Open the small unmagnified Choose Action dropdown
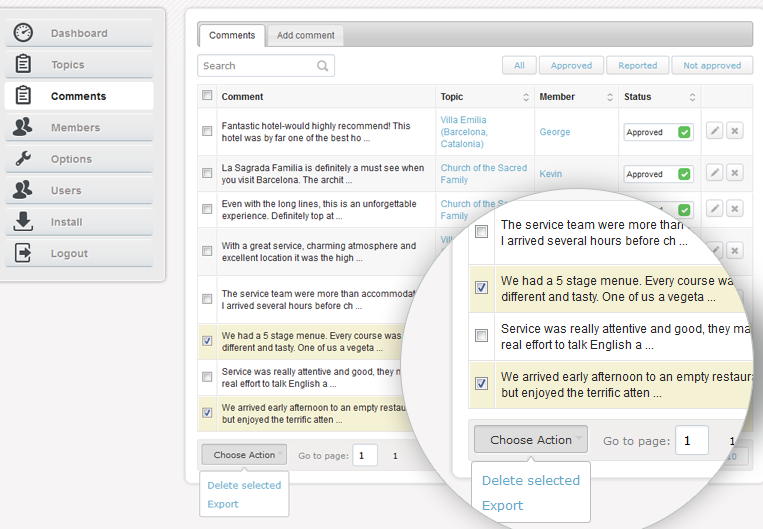Viewport: 763px width, 529px height. pos(244,455)
